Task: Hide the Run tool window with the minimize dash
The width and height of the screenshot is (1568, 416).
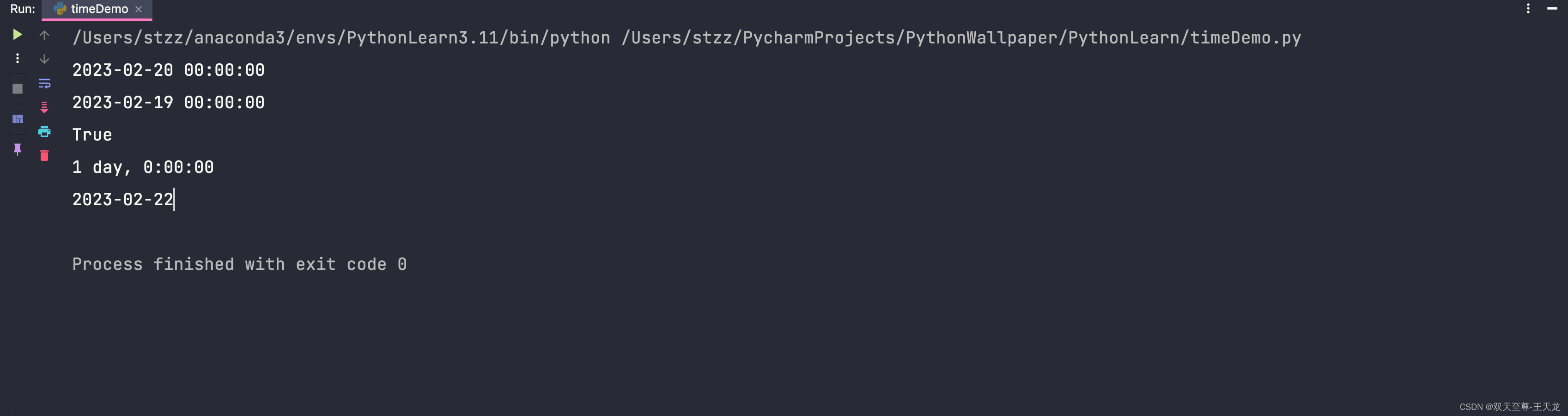Action: coord(1552,8)
